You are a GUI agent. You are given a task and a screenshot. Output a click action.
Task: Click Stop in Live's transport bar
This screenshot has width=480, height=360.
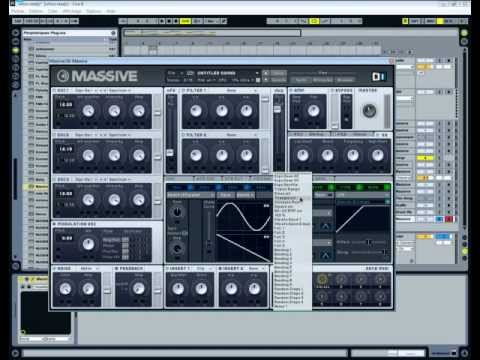point(169,21)
